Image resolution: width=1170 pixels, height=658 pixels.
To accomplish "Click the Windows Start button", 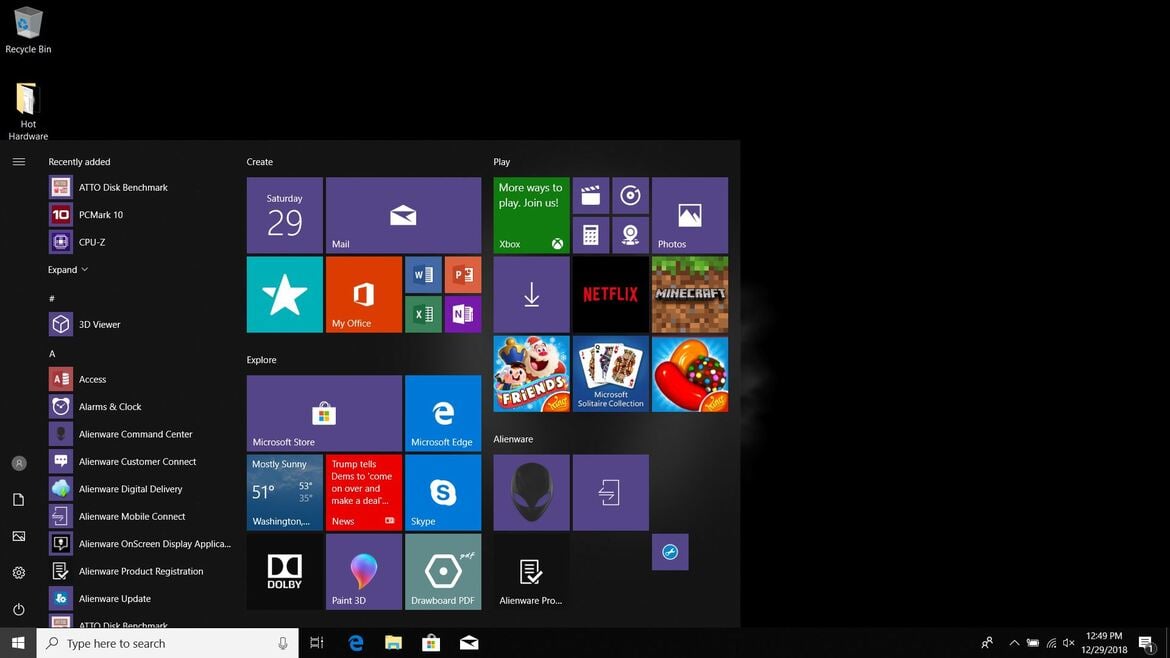I will click(18, 642).
